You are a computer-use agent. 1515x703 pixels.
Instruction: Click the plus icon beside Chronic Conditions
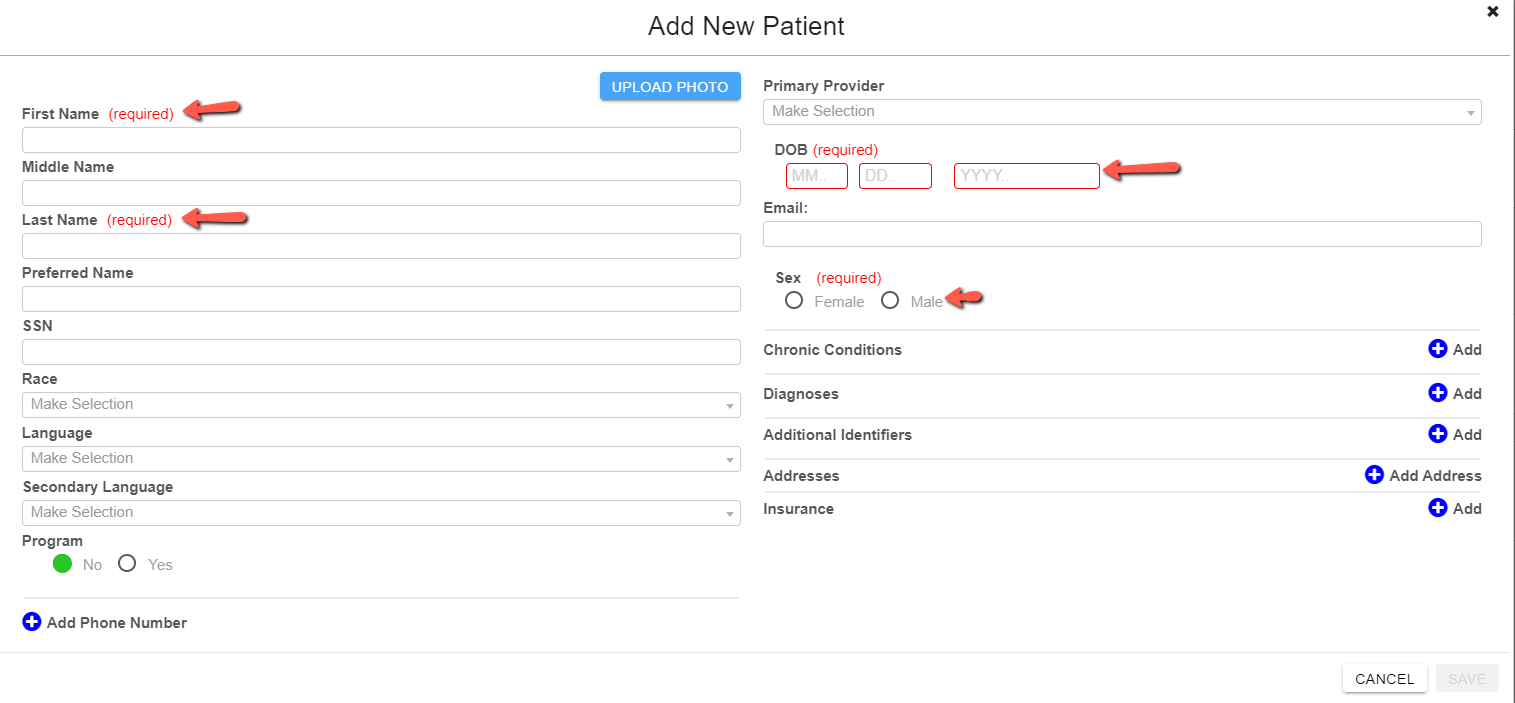click(x=1437, y=349)
